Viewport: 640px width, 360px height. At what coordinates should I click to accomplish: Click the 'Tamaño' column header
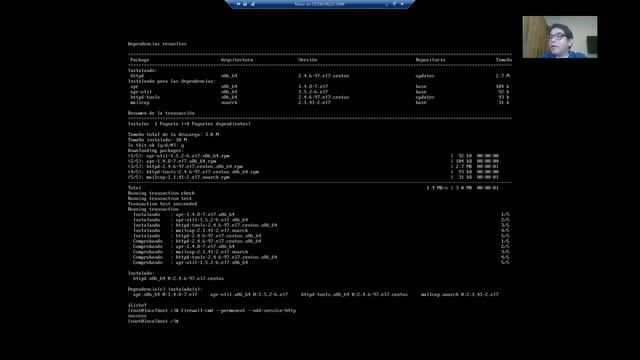[x=504, y=60]
